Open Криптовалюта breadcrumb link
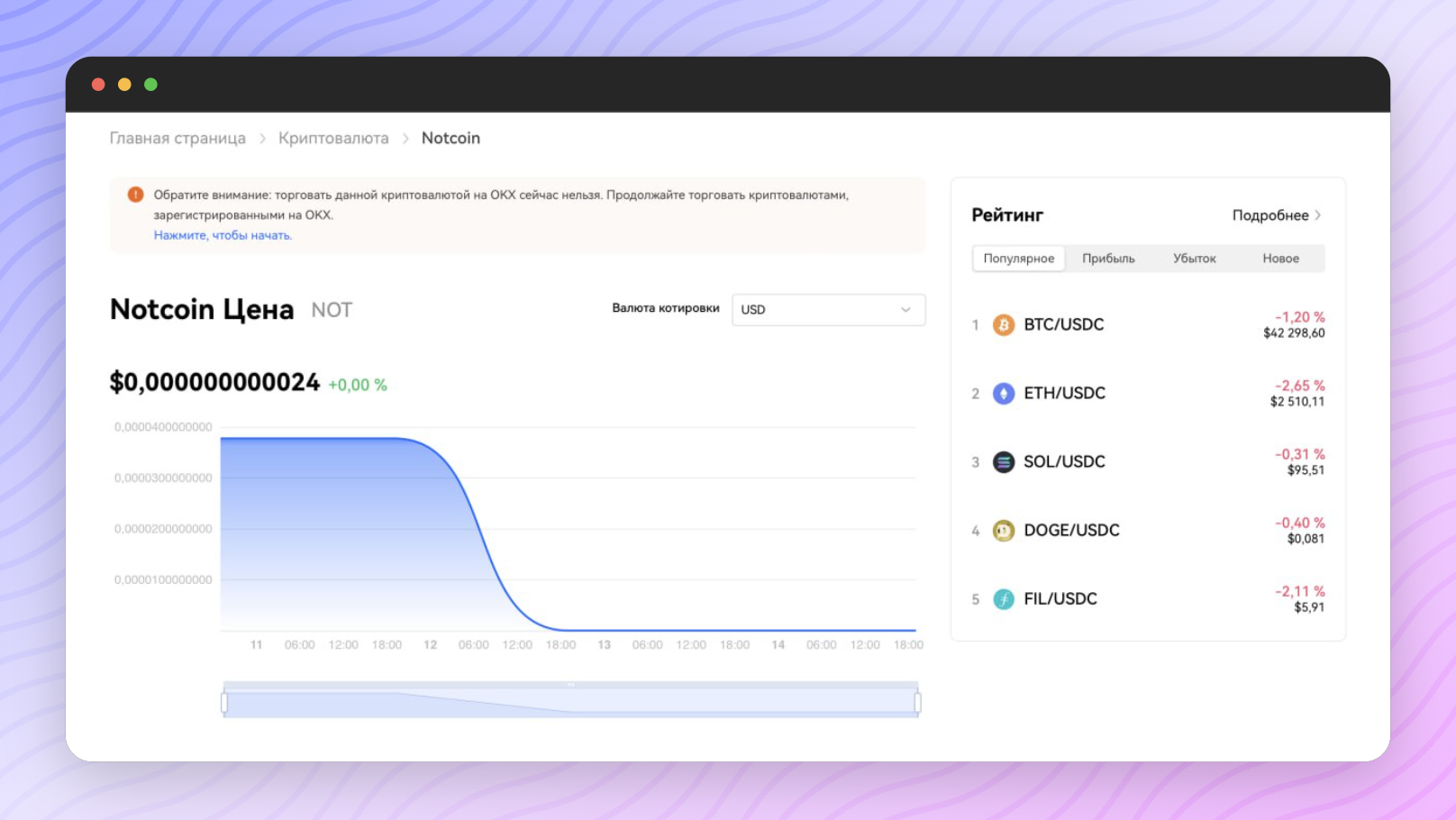 (333, 138)
